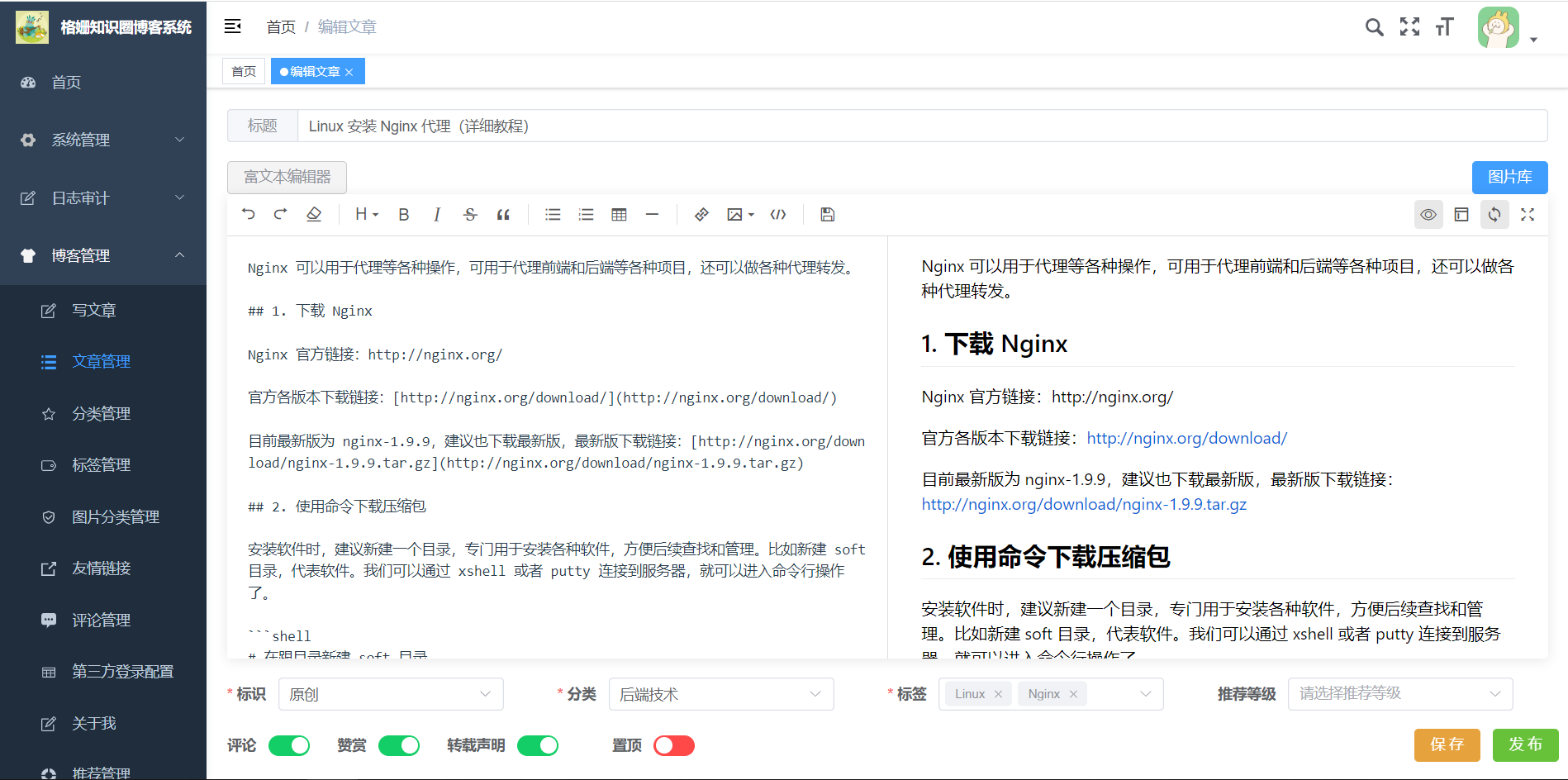Open the 标识 dropdown showing 原创
Screen dimensions: 1568x780
click(391, 694)
